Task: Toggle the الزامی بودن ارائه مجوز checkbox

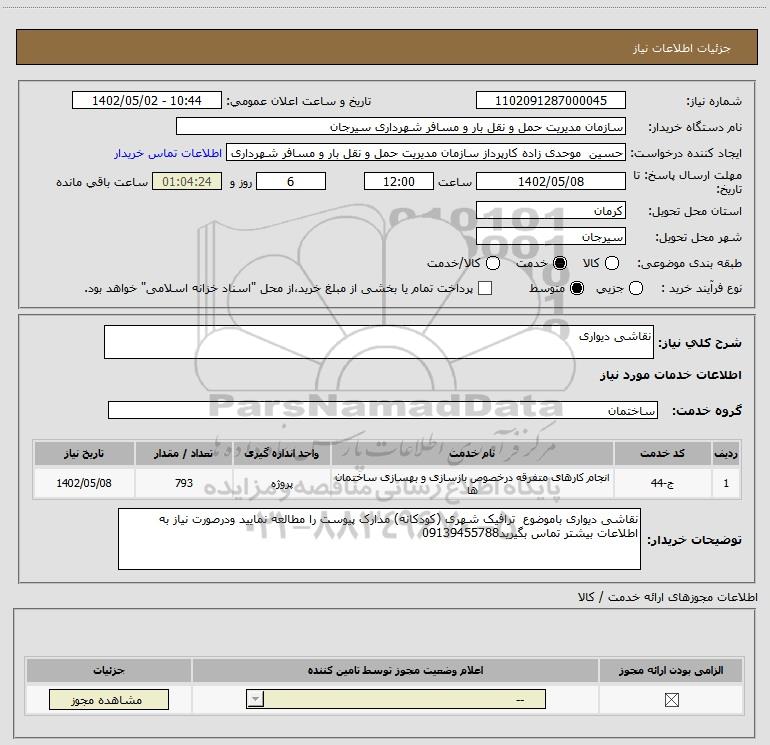Action: click(x=671, y=700)
